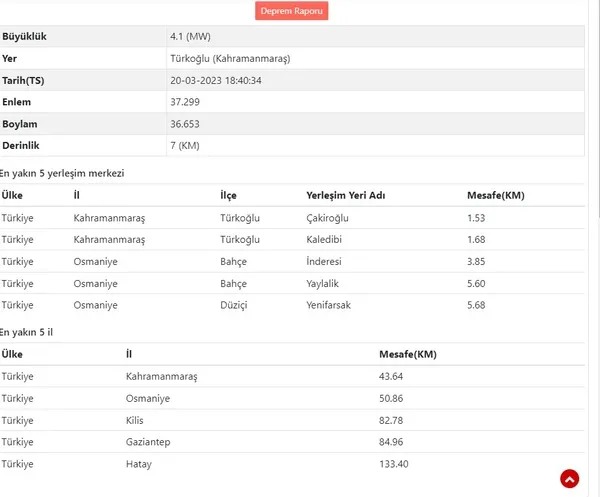Click Osmaniye cell in Yaylalik row
This screenshot has width=600, height=497.
tap(95, 284)
